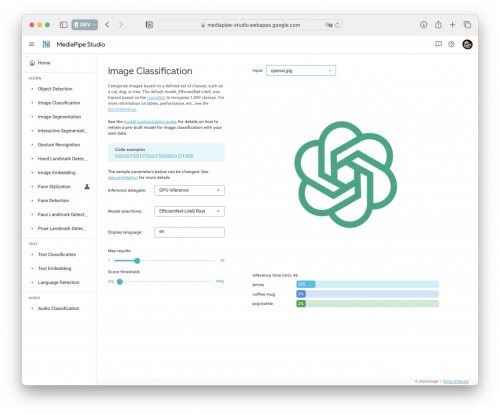Show the Safari downloads icon

(423, 24)
